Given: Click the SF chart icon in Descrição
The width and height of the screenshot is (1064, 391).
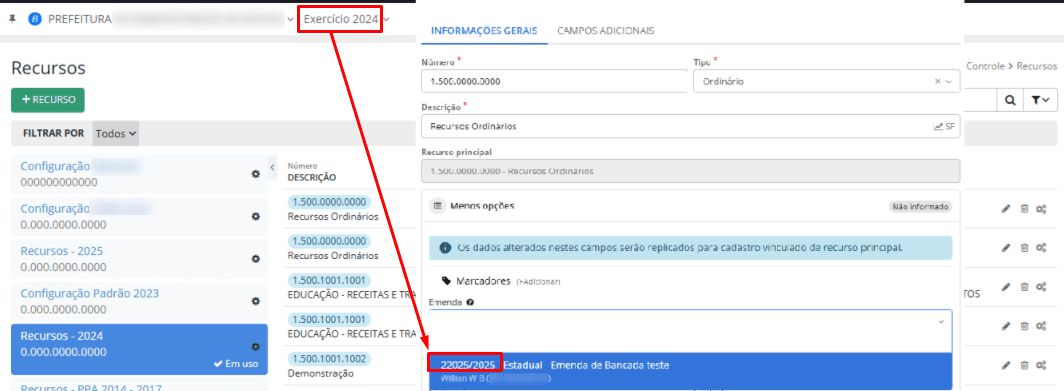Looking at the screenshot, I should pyautogui.click(x=944, y=126).
